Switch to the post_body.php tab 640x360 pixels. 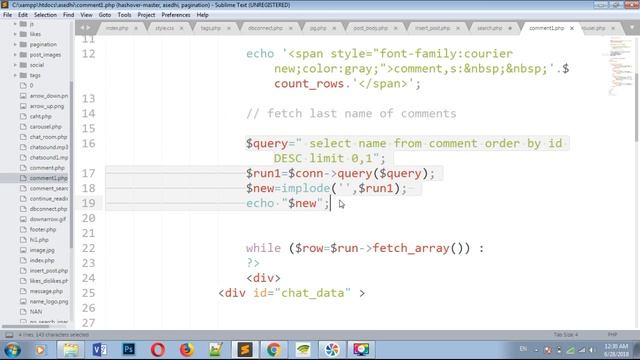tap(371, 28)
